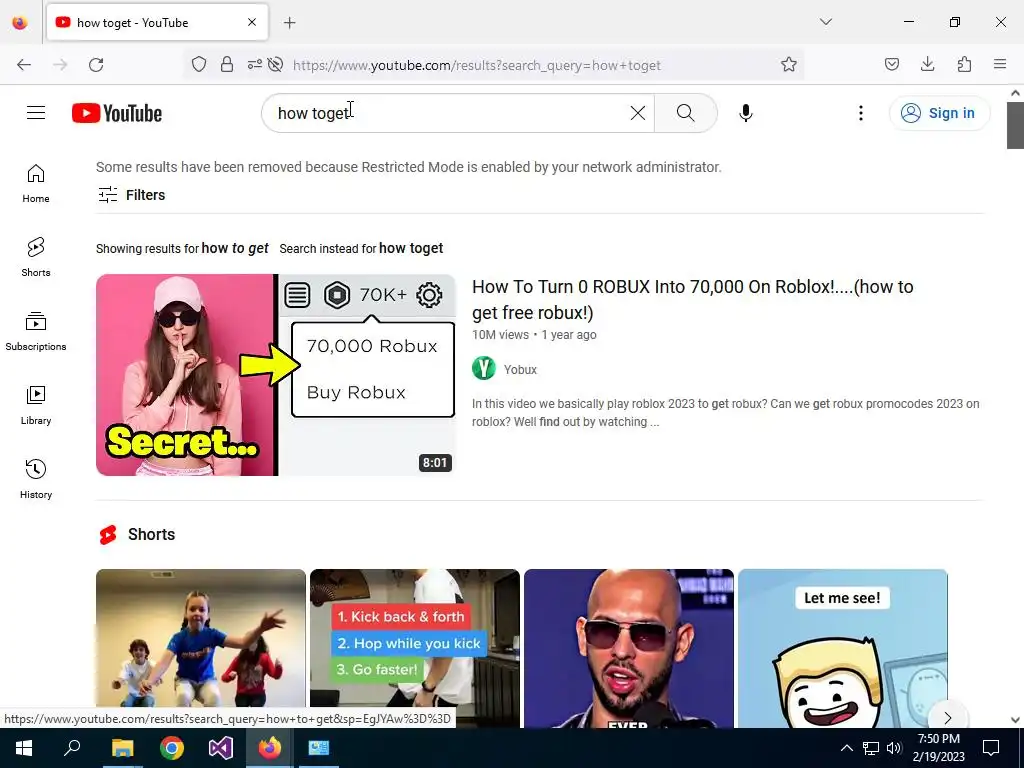1024x768 pixels.
Task: Go to the YouTube logo home page
Action: tap(117, 113)
